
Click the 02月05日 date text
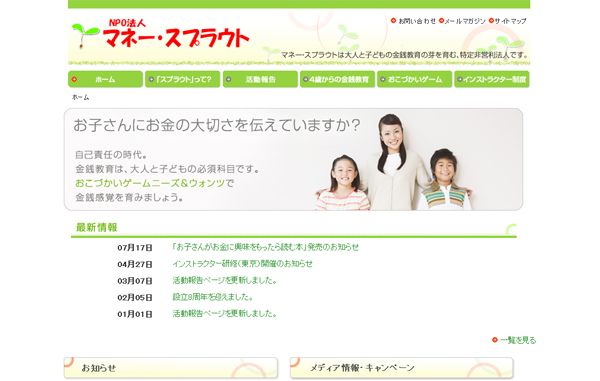[135, 298]
